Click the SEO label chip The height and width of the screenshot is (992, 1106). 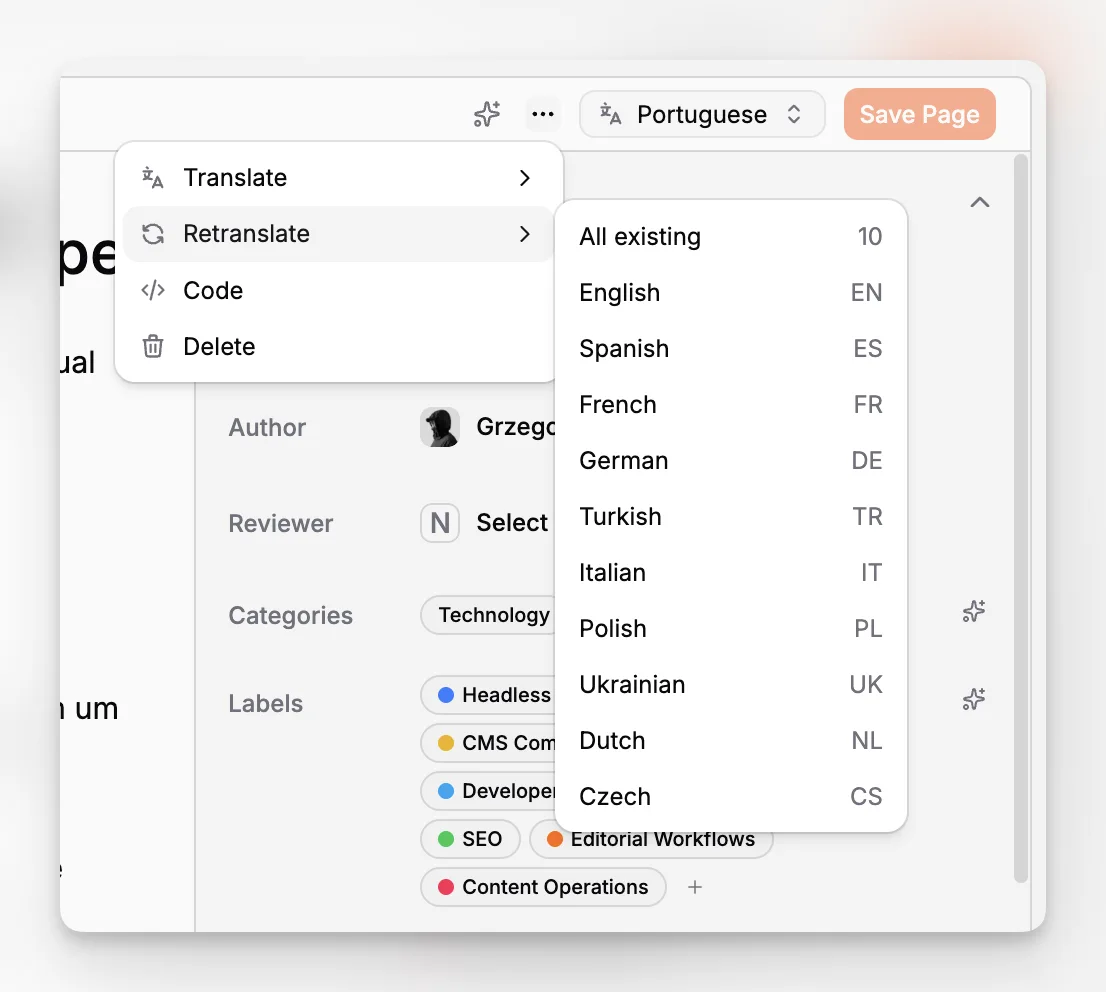coord(470,839)
